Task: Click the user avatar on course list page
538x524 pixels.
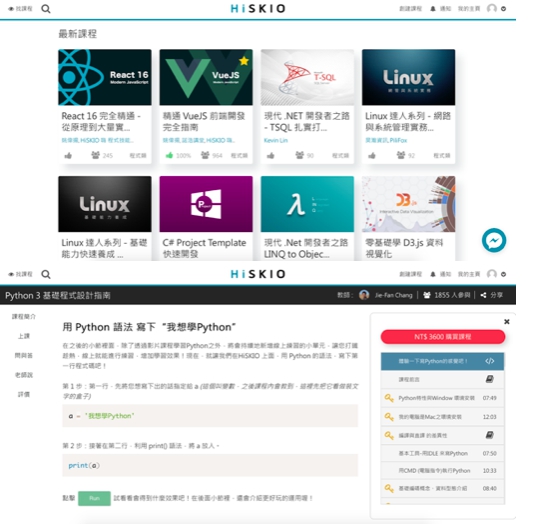Action: click(x=492, y=8)
